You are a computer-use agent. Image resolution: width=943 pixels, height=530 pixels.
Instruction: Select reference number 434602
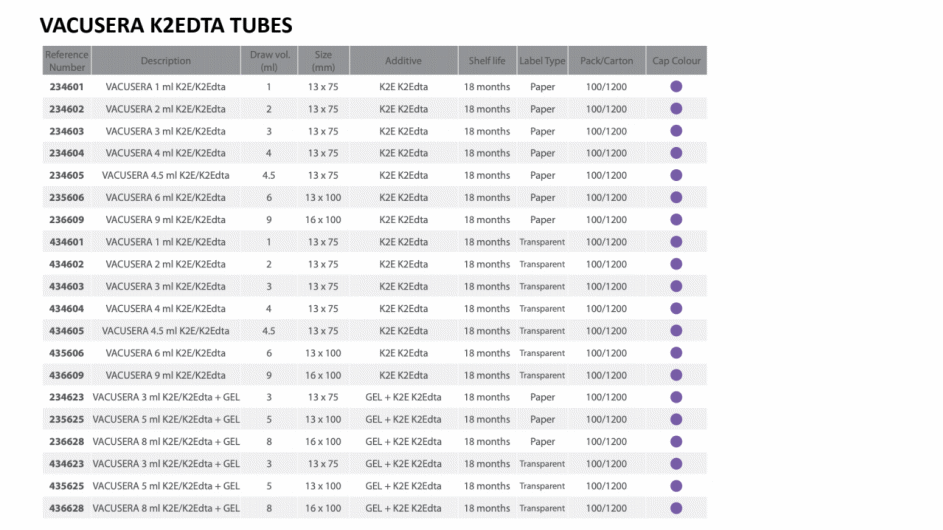(x=67, y=264)
